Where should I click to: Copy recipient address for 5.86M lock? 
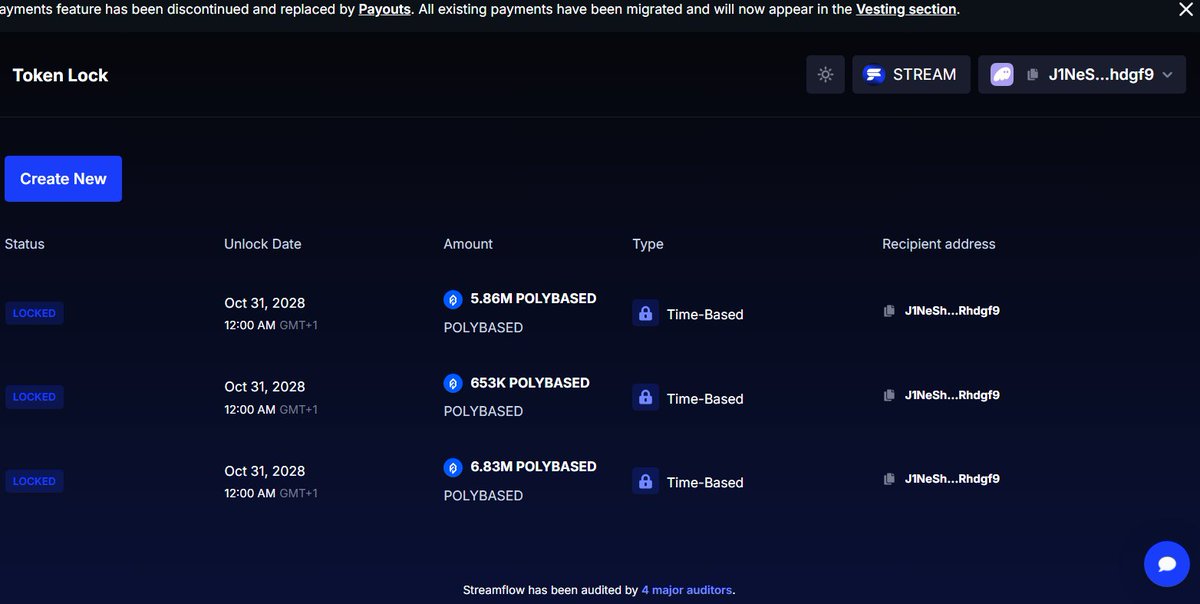tap(889, 311)
